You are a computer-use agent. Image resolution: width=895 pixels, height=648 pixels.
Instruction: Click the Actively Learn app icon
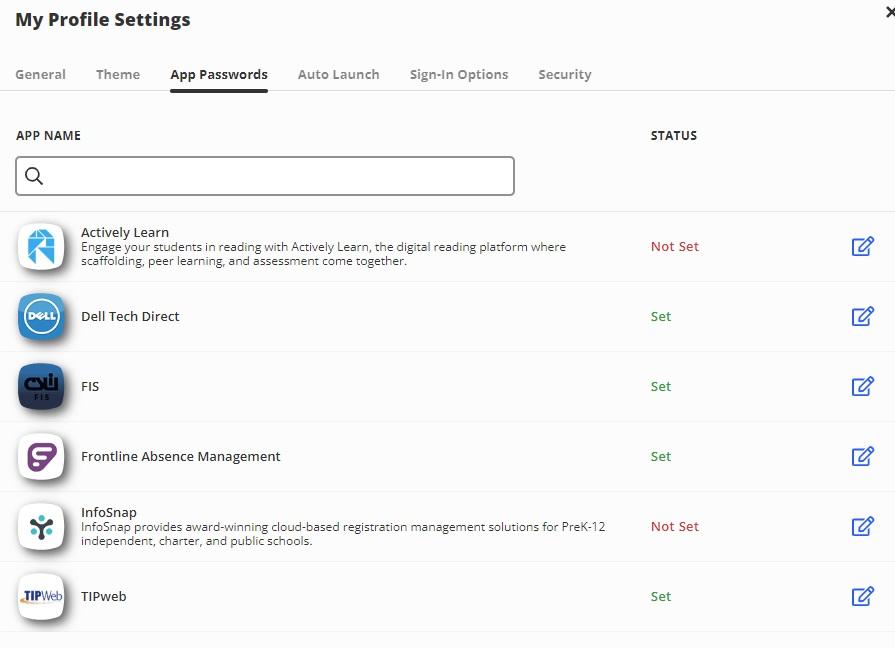point(41,246)
